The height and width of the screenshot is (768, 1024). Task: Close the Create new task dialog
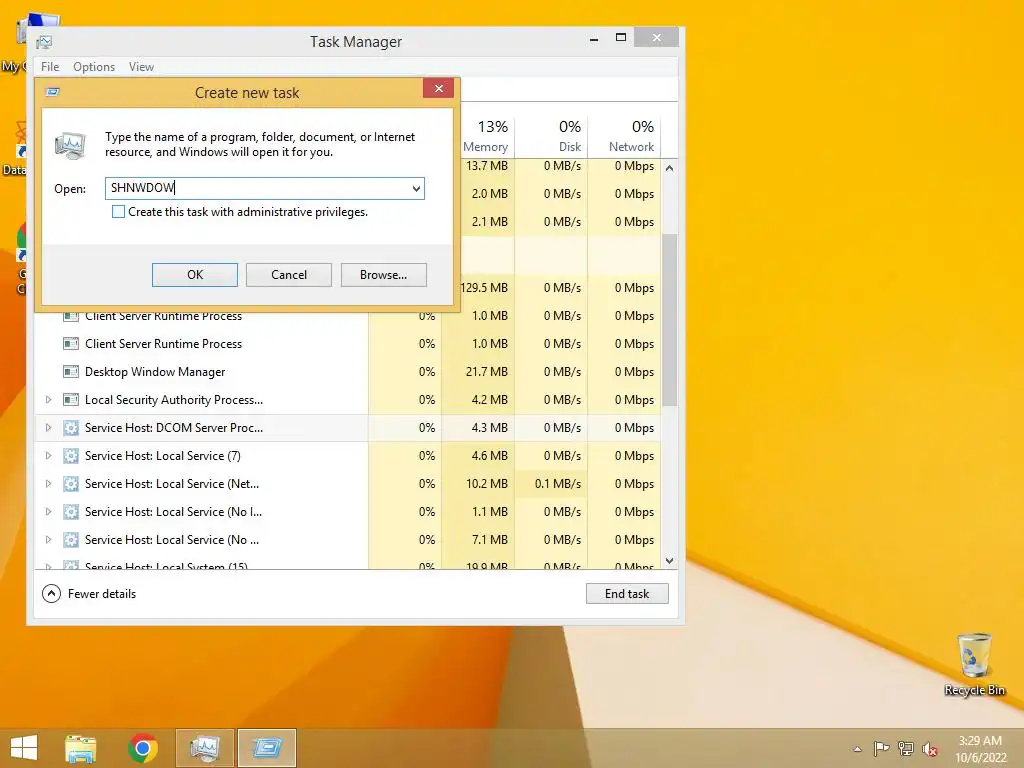click(x=439, y=88)
